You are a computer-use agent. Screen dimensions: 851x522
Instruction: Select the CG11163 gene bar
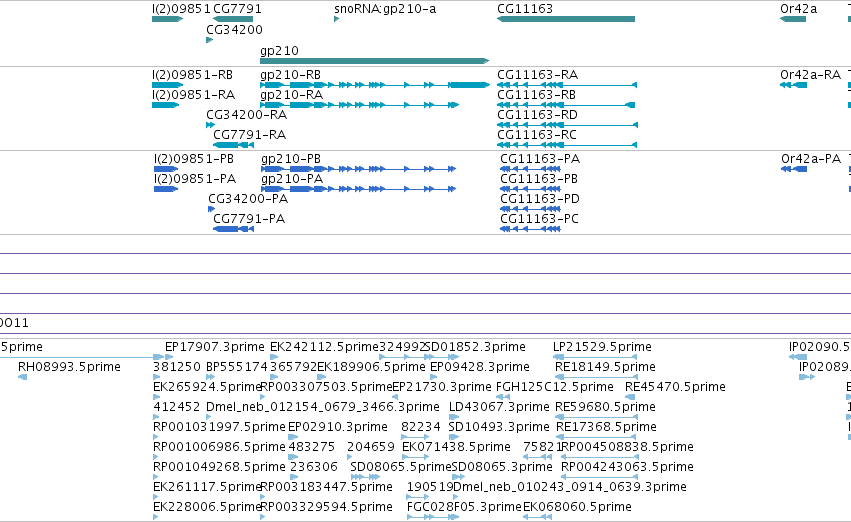[566, 19]
